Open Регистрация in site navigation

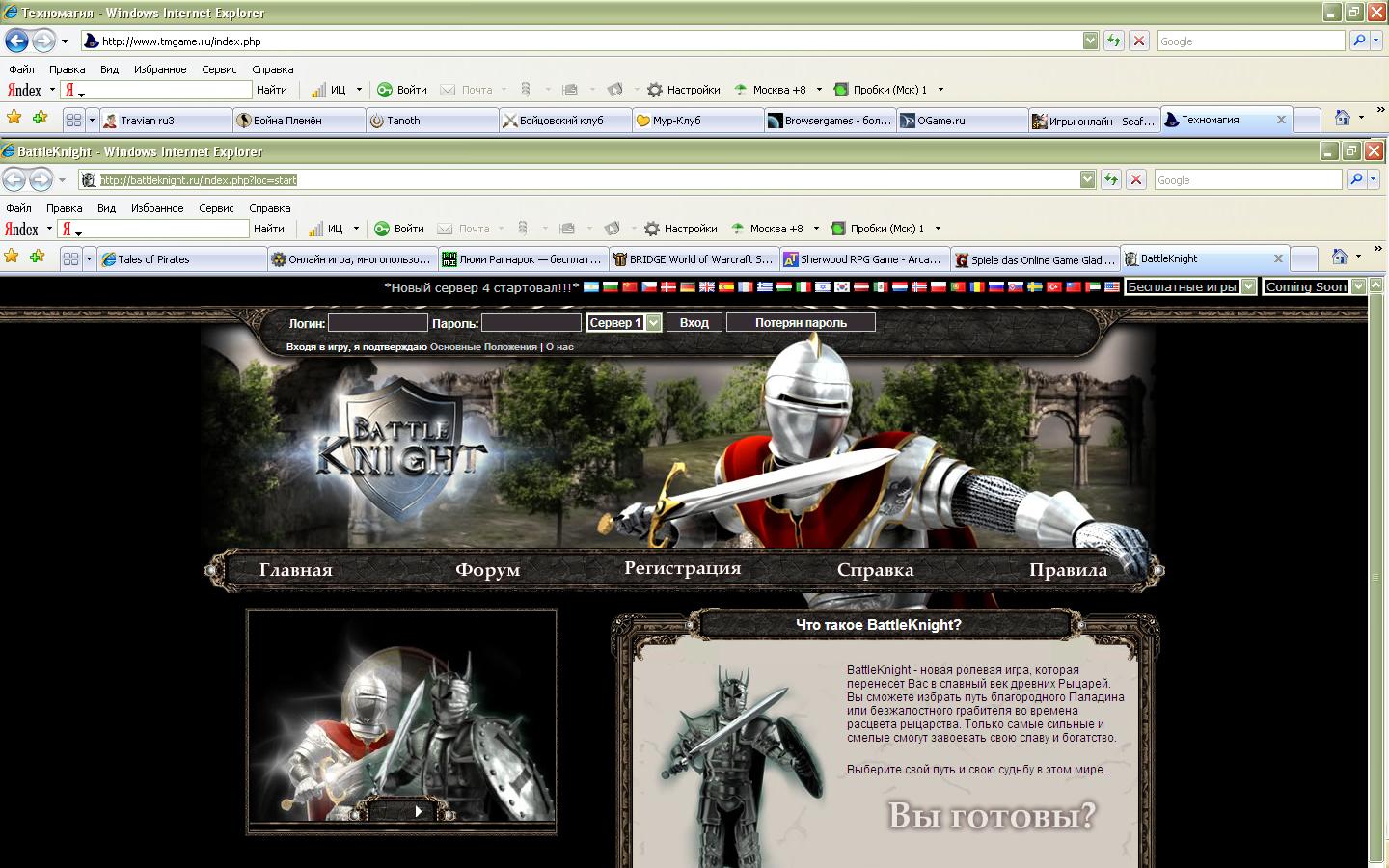[682, 568]
